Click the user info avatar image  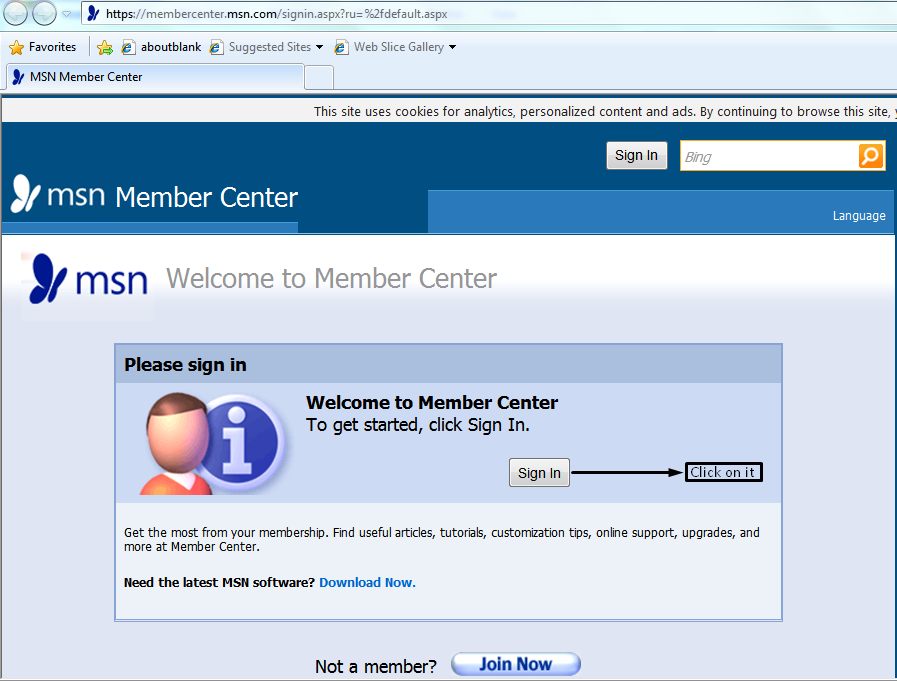pyautogui.click(x=213, y=444)
